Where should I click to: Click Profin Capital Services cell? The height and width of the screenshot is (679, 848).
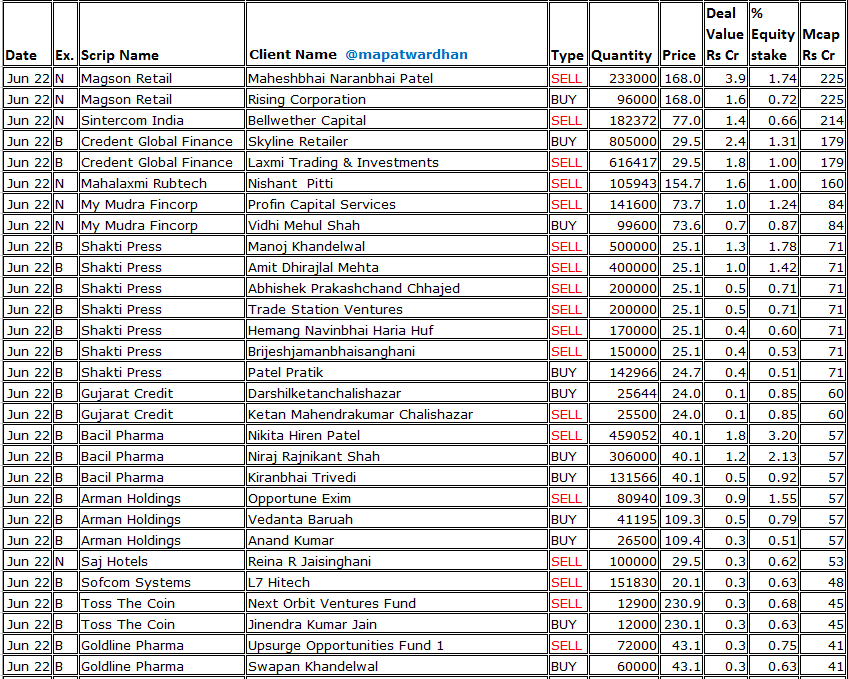(396, 205)
